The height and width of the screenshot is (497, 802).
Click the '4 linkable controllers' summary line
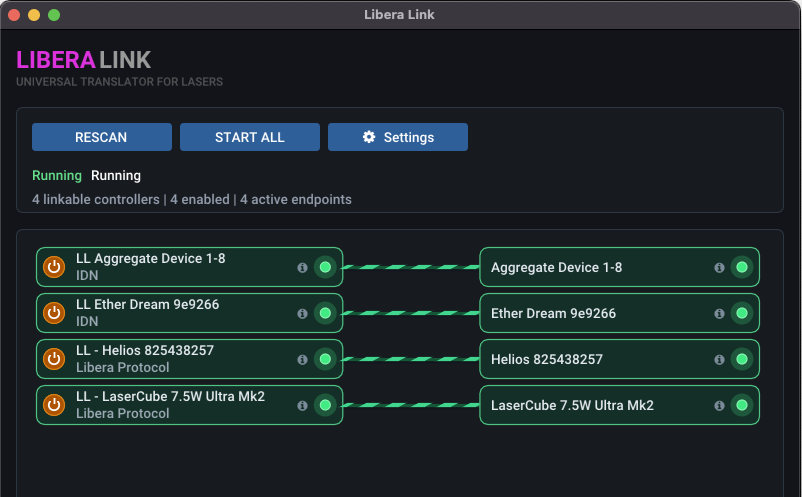coord(192,199)
